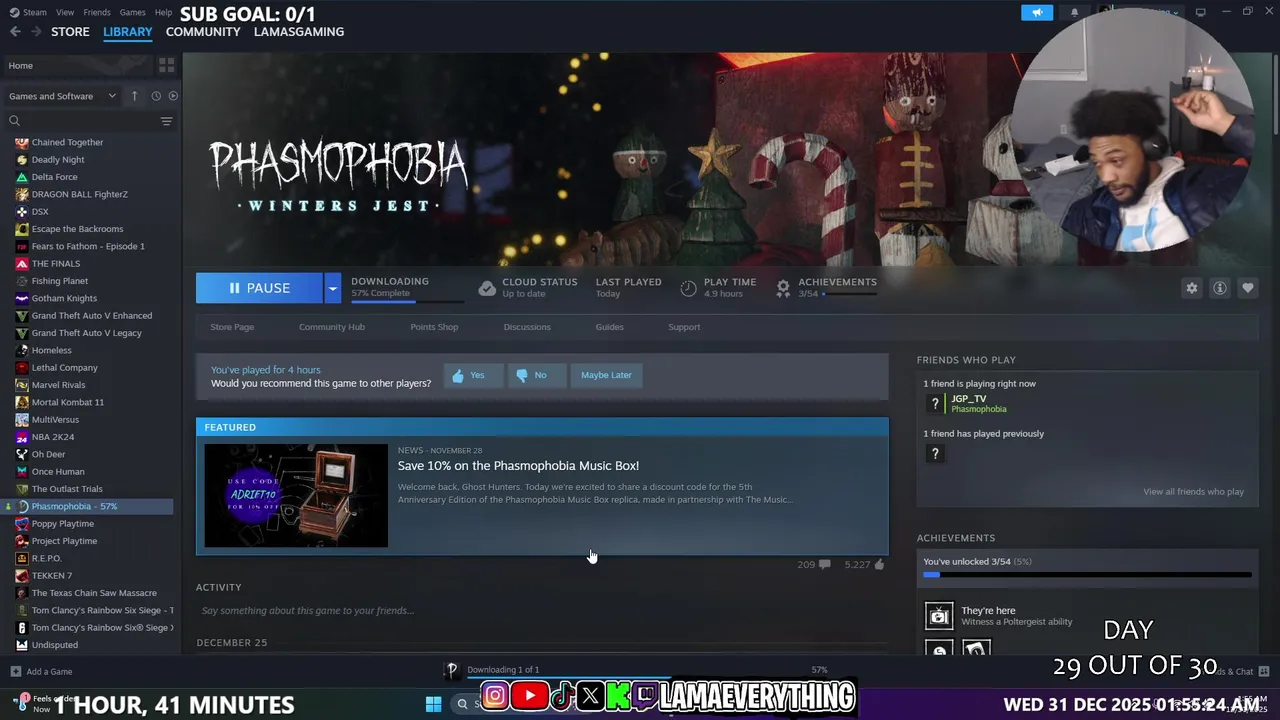The width and height of the screenshot is (1280, 720).
Task: Click the achievements unlocked progress bar
Action: (x=1087, y=575)
